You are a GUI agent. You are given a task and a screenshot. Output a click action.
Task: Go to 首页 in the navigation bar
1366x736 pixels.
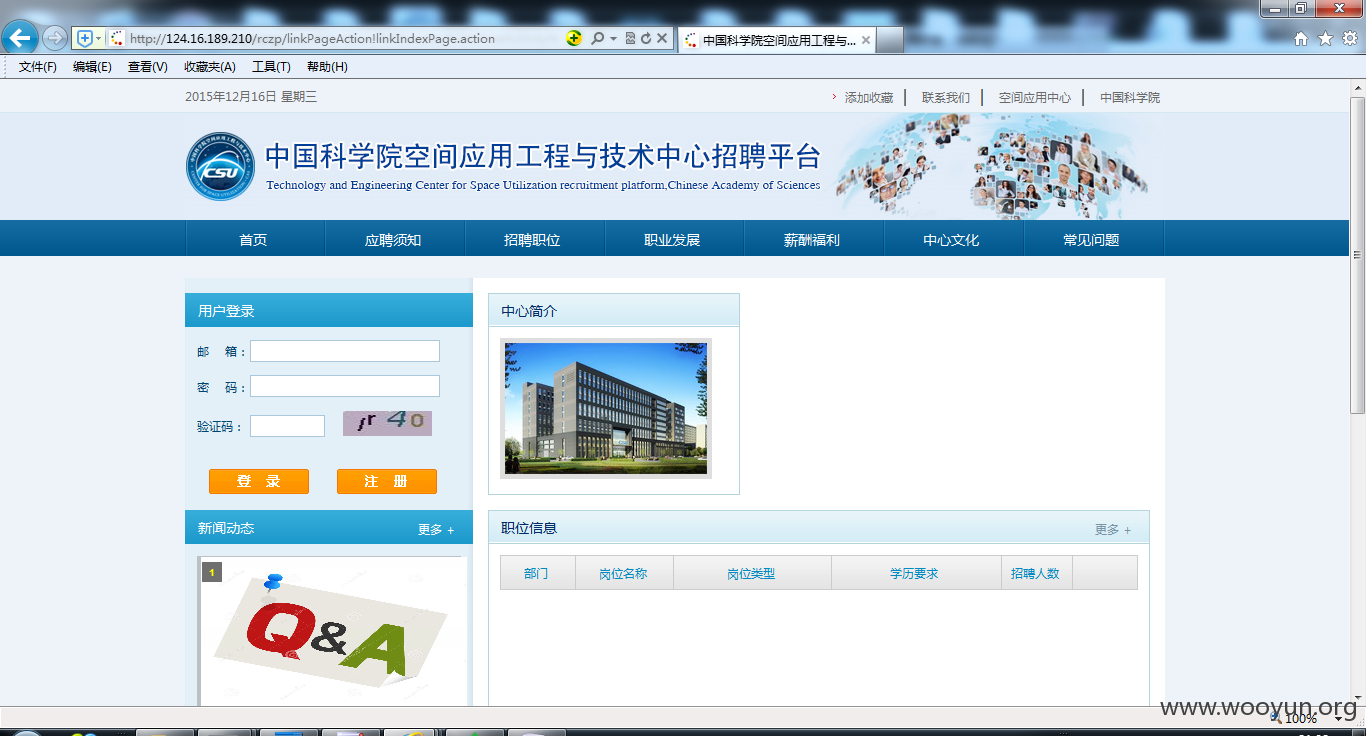254,240
